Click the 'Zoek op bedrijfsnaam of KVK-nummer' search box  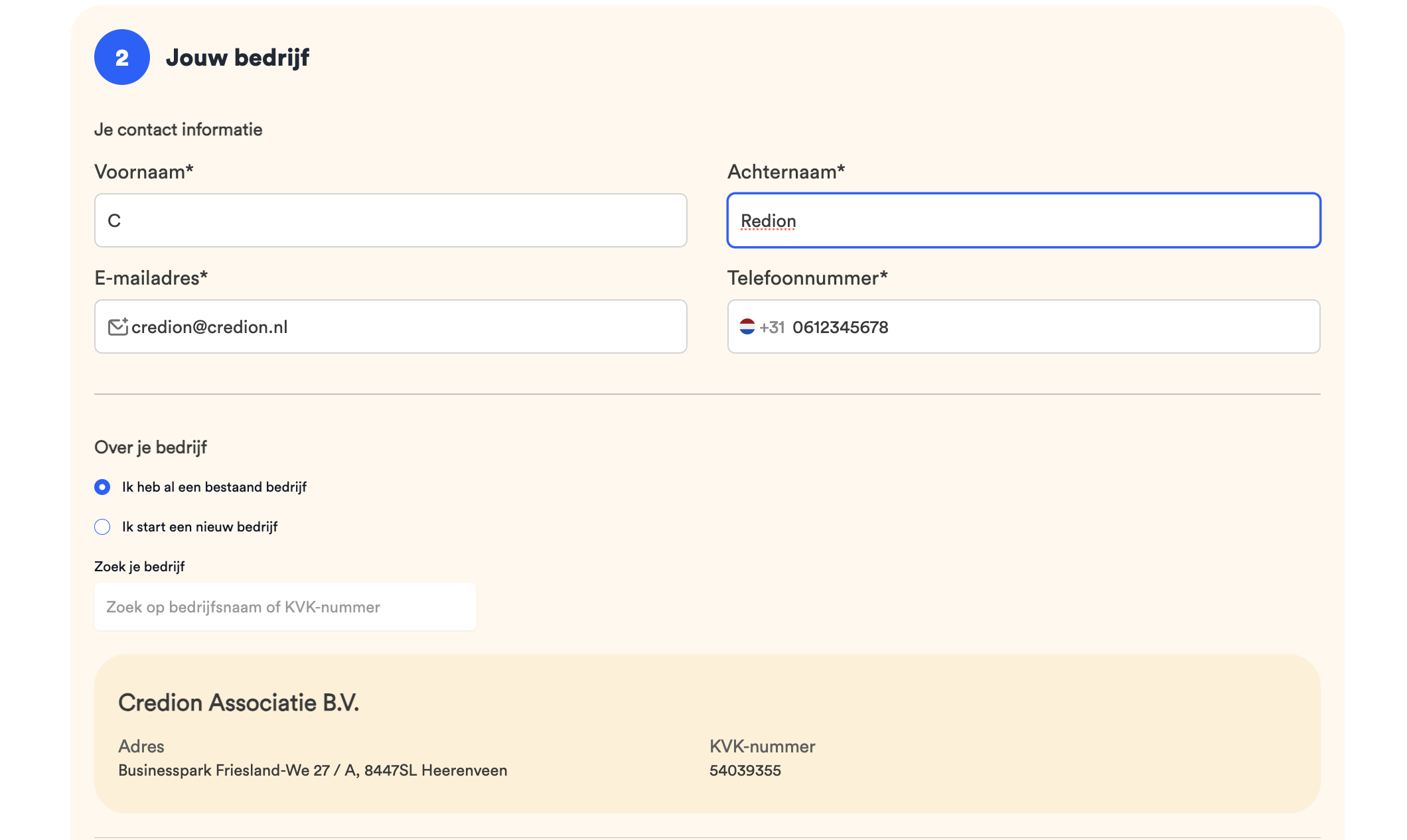[285, 606]
